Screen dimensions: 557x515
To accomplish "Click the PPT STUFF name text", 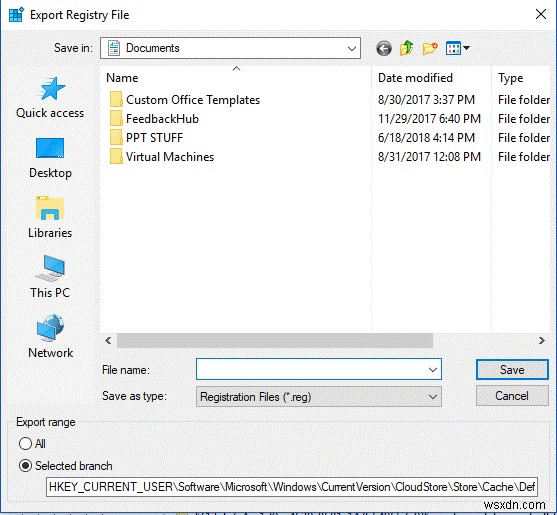I will (155, 138).
